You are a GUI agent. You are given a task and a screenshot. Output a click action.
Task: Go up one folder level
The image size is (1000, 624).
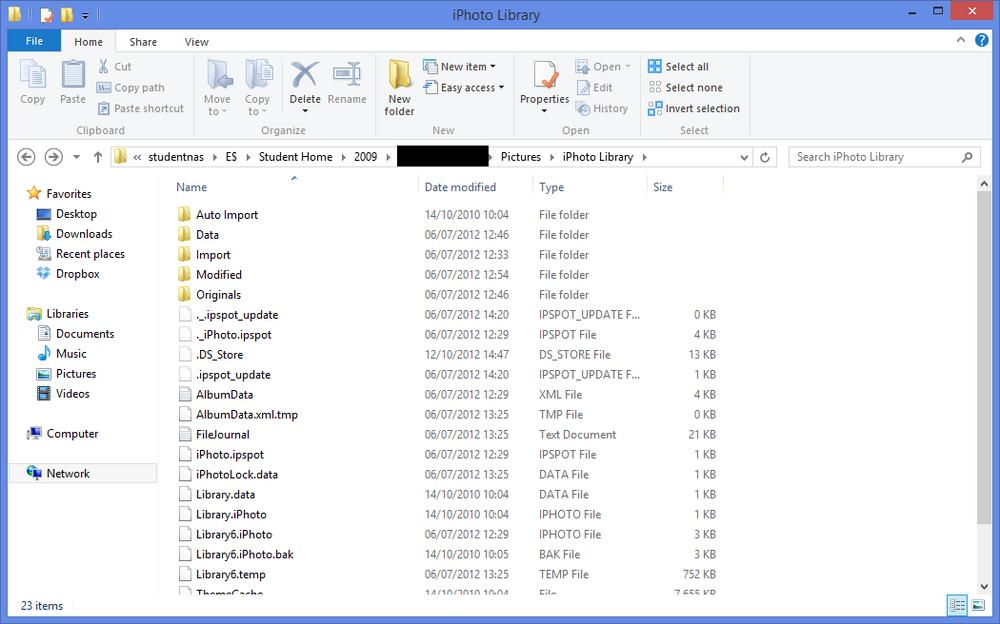[x=98, y=157]
